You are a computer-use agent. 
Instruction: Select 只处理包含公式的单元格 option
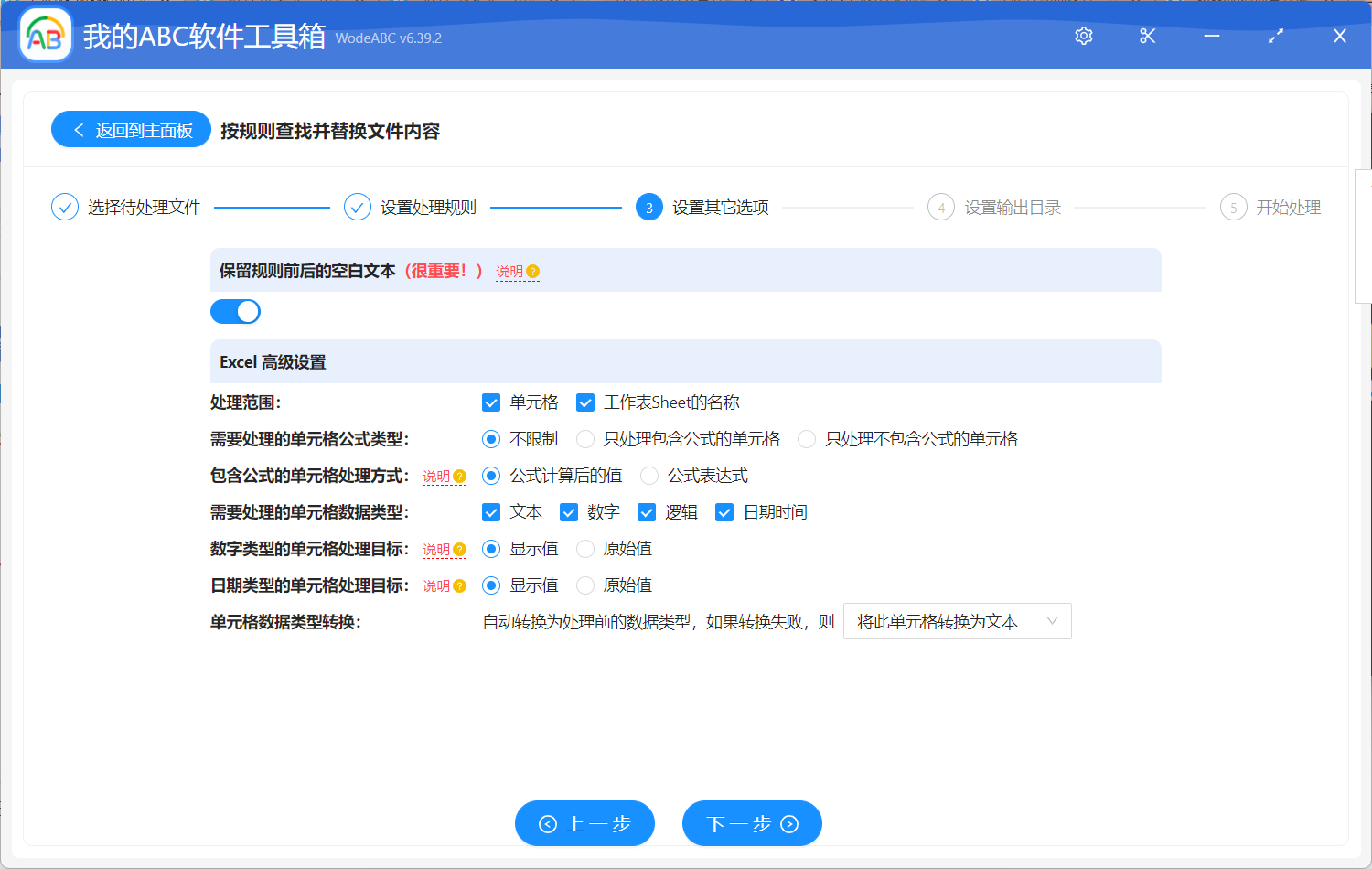(585, 438)
